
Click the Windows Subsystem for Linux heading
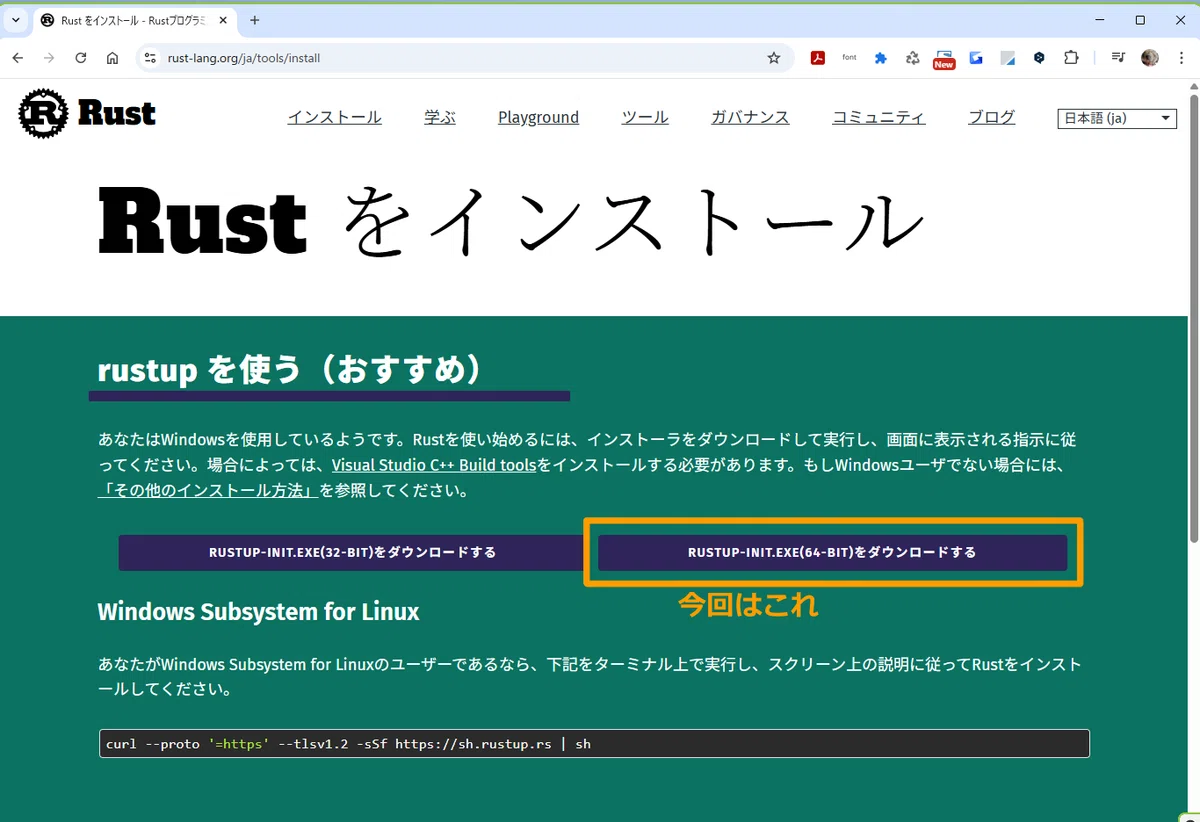pyautogui.click(x=258, y=611)
